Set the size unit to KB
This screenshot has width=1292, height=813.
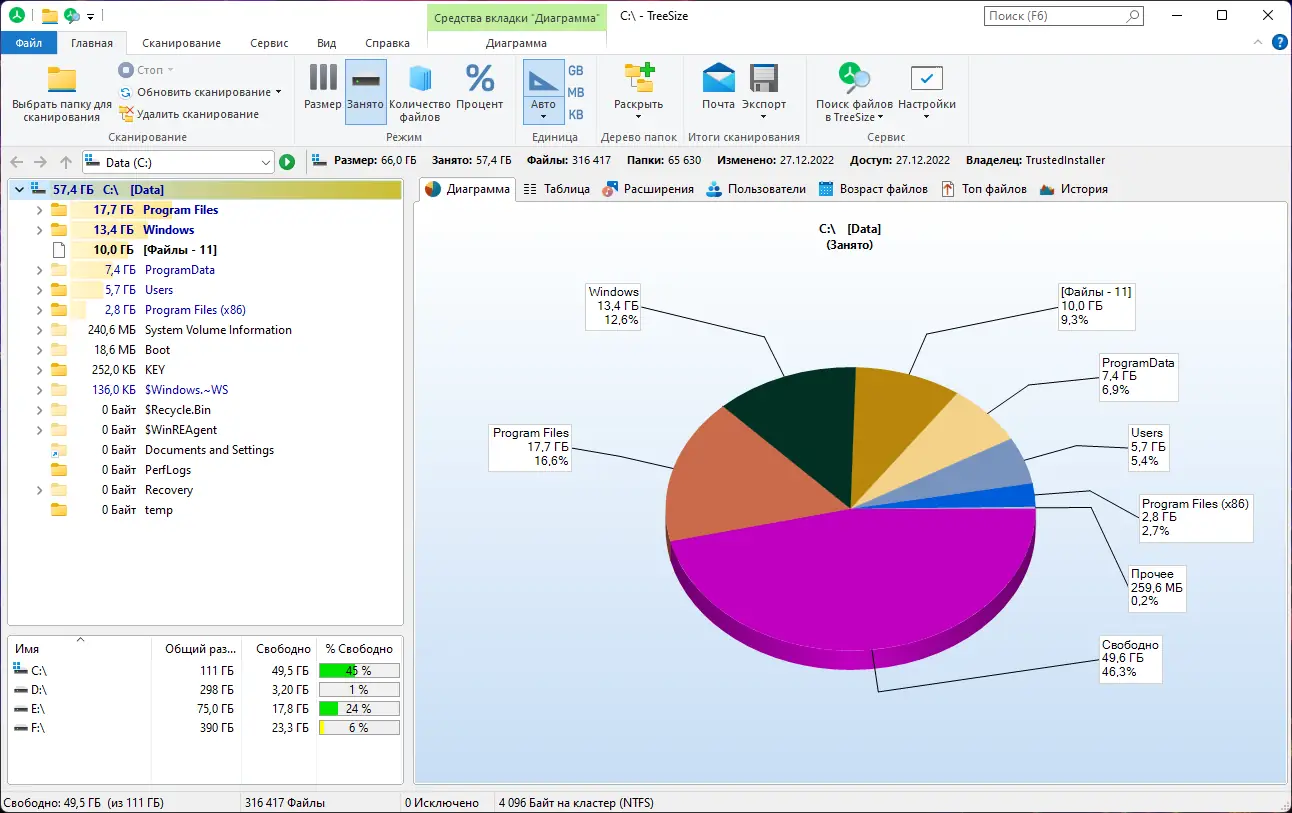click(x=576, y=115)
